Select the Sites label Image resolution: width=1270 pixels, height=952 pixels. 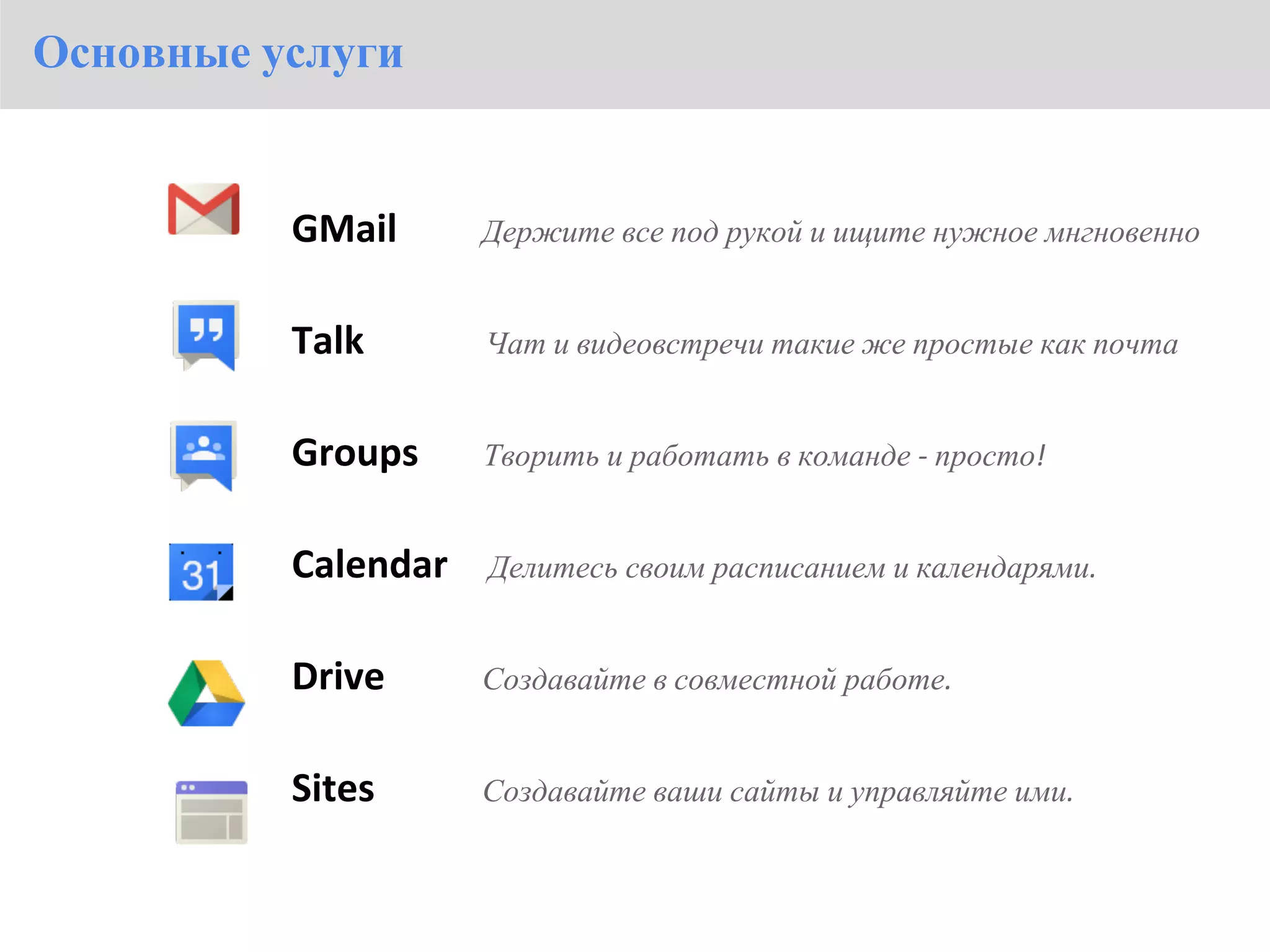[x=333, y=788]
